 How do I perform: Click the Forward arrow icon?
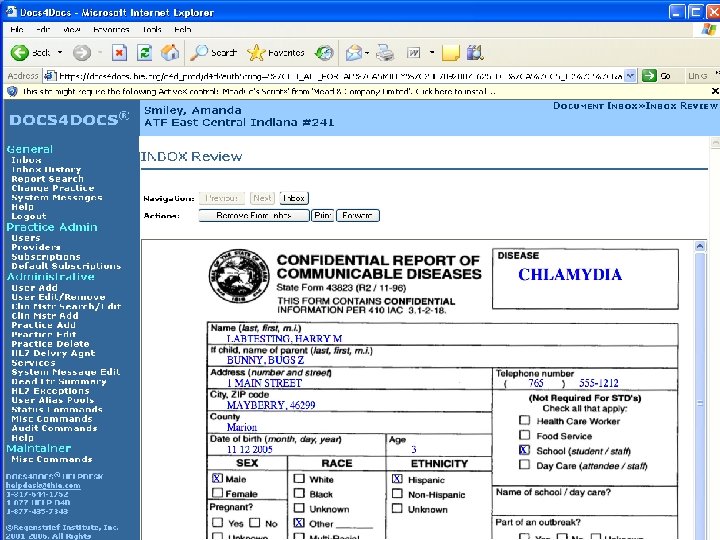pos(82,53)
